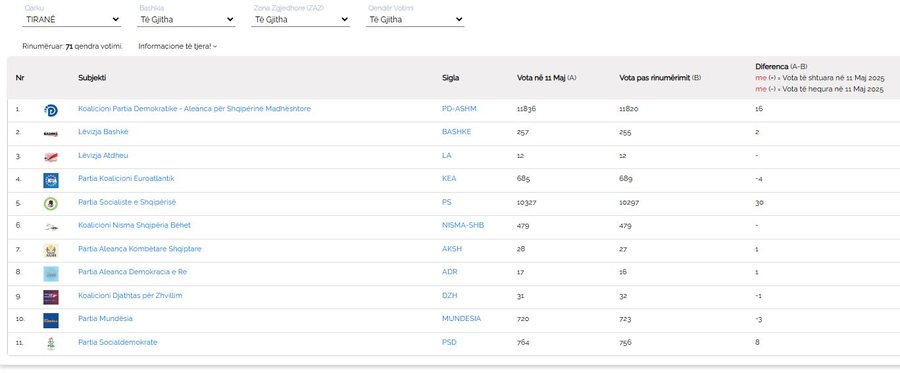The image size is (900, 373).
Task: Select vote count 764 for PSD
Action: pyautogui.click(x=523, y=343)
